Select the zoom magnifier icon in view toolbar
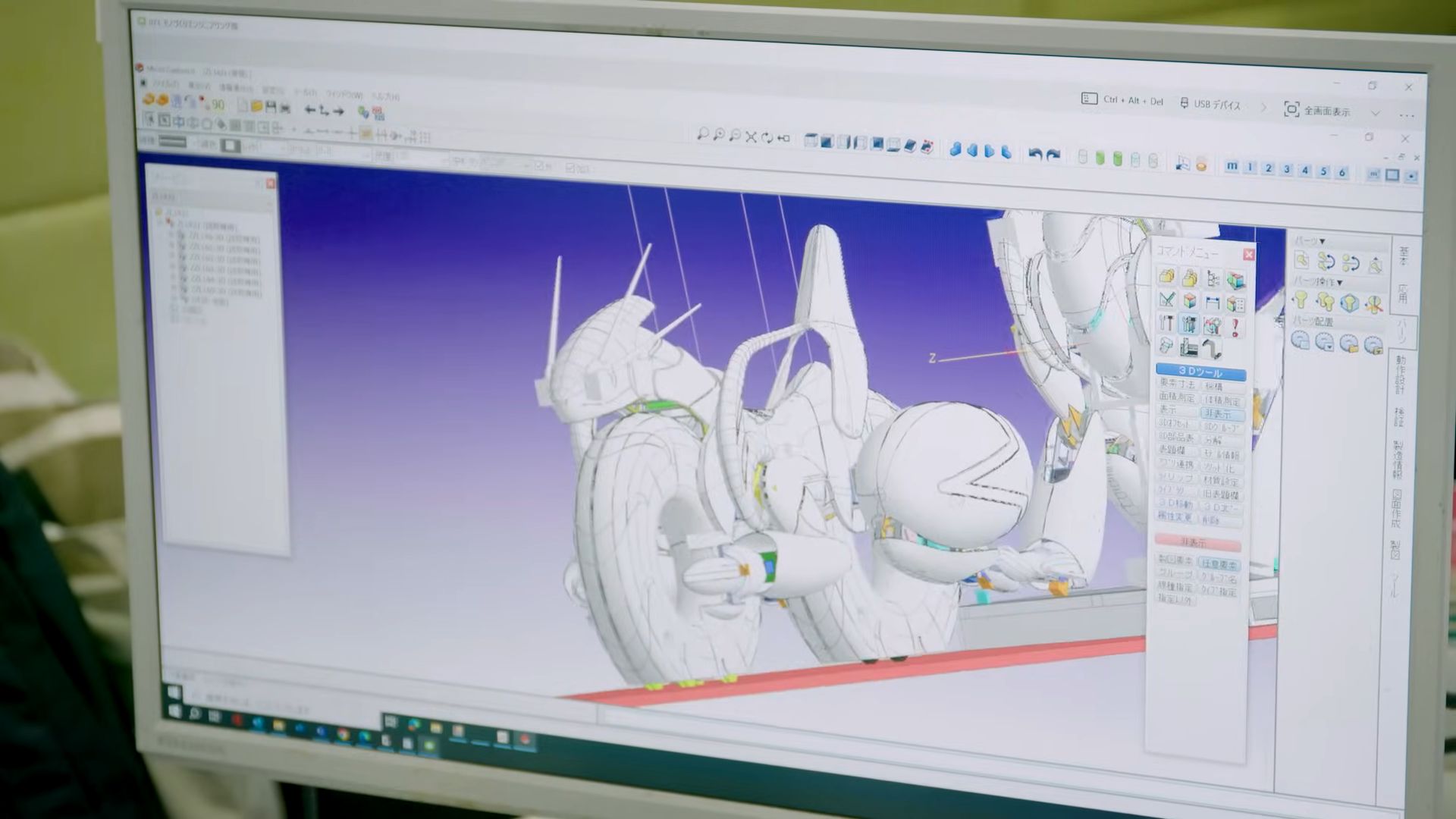1456x819 pixels. [702, 134]
